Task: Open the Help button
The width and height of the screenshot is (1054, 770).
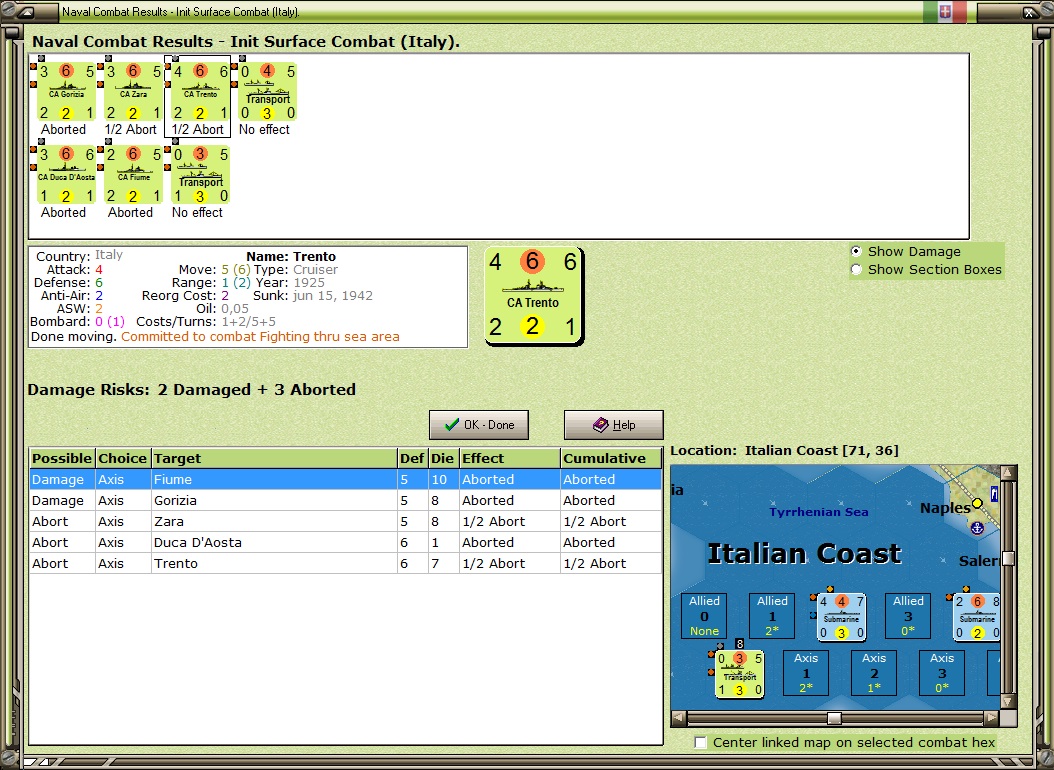Action: (614, 425)
